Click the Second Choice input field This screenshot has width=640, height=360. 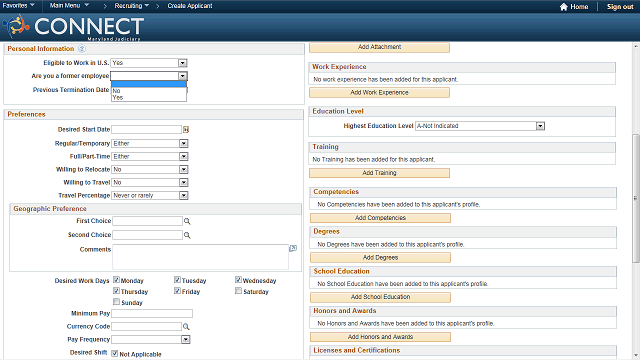[147, 235]
